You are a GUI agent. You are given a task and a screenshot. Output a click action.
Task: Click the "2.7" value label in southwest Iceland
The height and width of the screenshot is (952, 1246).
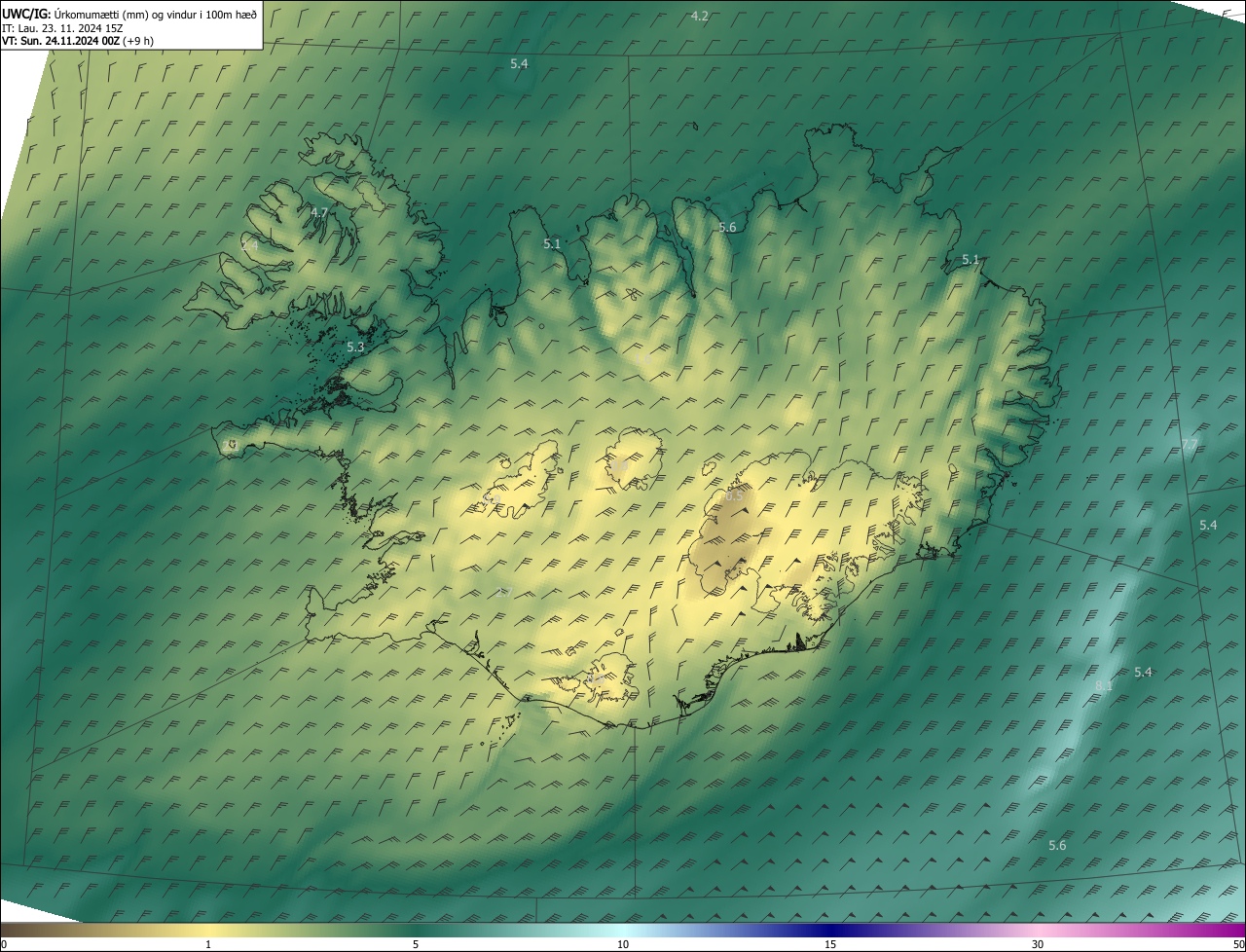tap(503, 592)
